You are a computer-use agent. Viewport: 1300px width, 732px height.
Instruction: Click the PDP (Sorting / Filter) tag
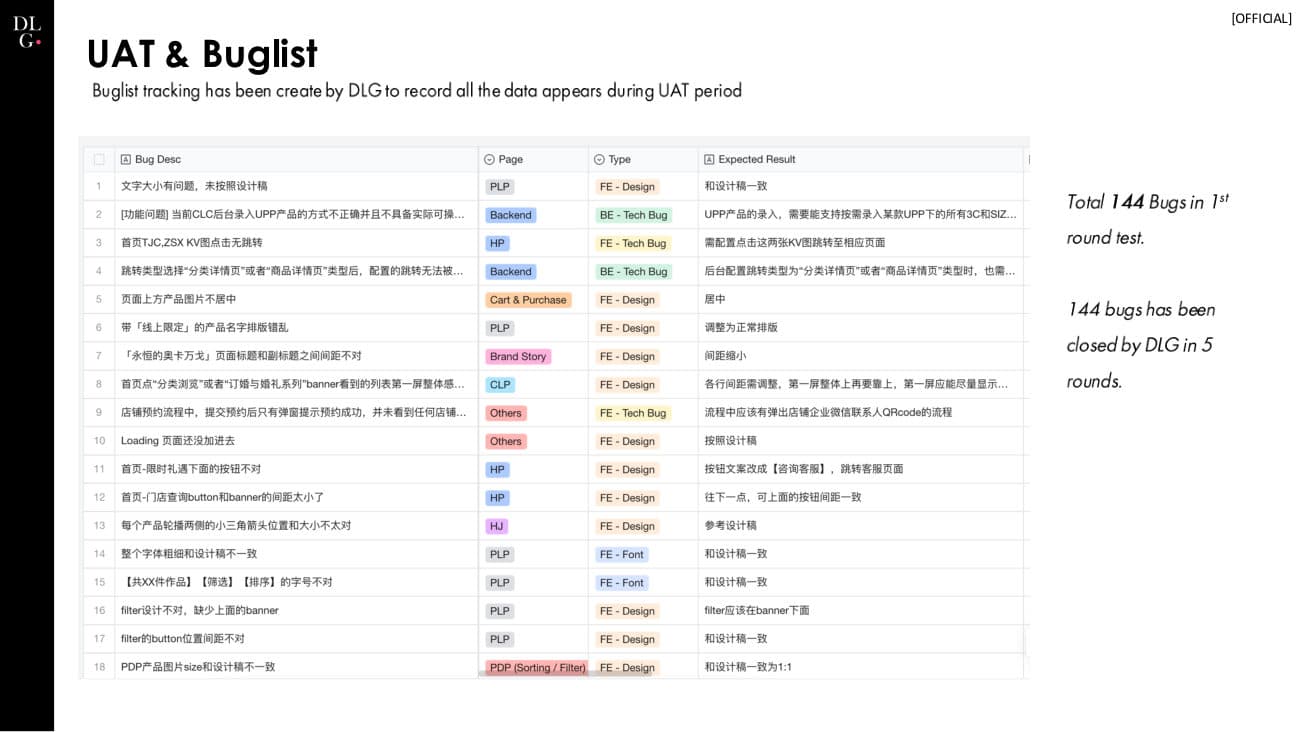[537, 667]
